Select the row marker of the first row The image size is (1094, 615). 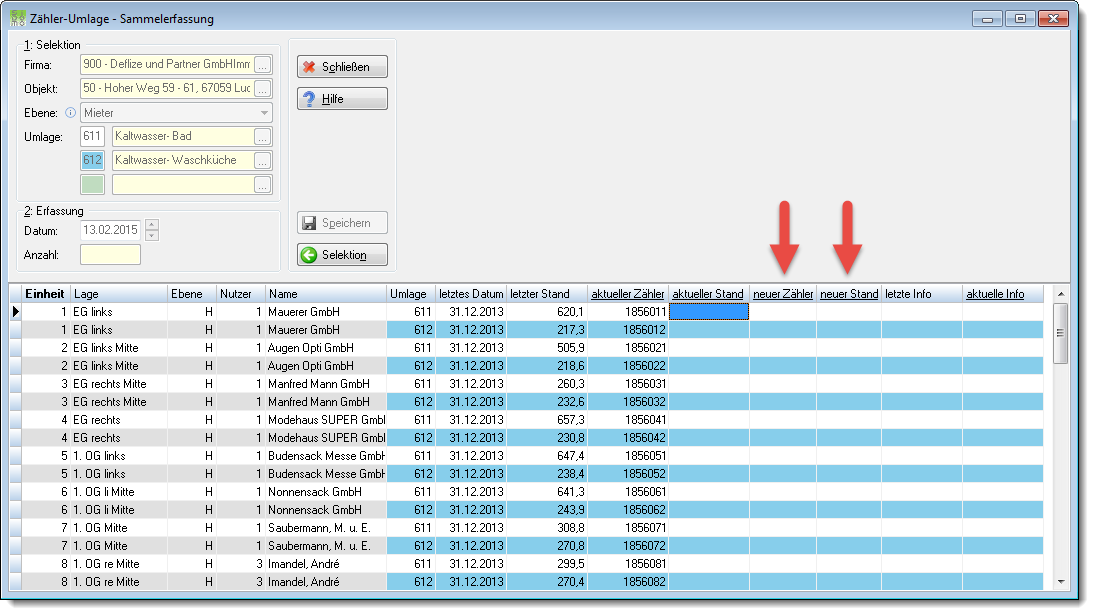pos(15,312)
